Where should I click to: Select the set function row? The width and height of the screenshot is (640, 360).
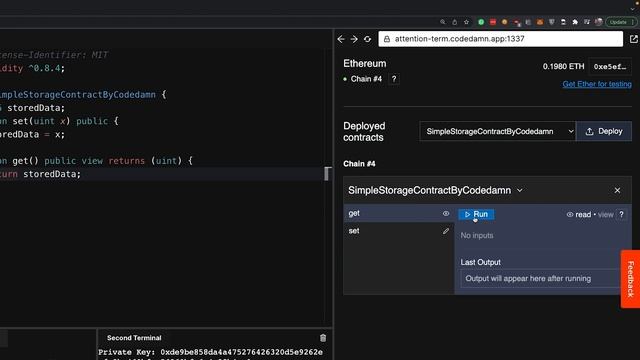(x=399, y=231)
